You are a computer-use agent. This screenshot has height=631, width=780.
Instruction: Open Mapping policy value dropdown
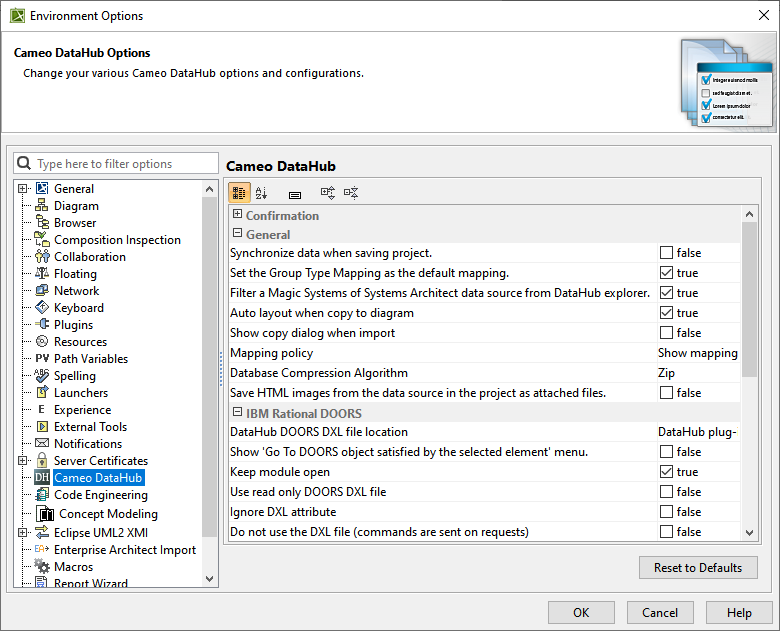[x=698, y=353]
